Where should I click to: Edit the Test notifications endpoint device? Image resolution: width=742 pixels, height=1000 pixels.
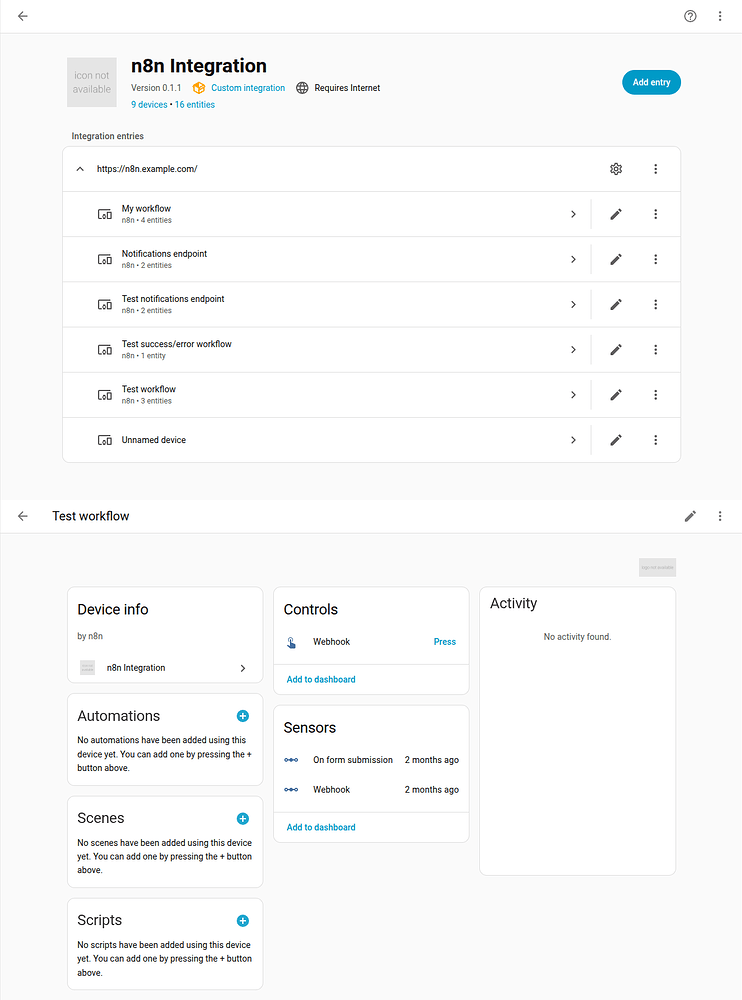click(616, 305)
